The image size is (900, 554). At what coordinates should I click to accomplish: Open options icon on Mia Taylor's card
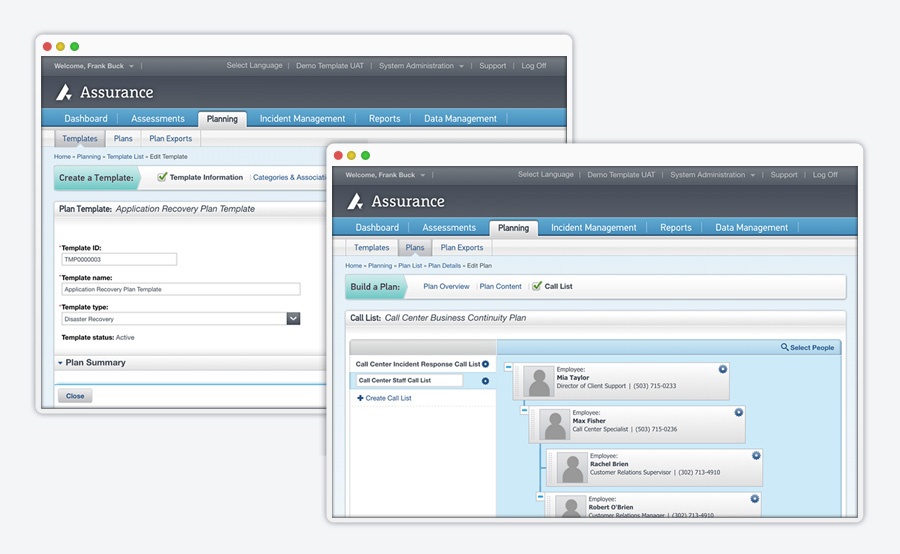[x=723, y=369]
